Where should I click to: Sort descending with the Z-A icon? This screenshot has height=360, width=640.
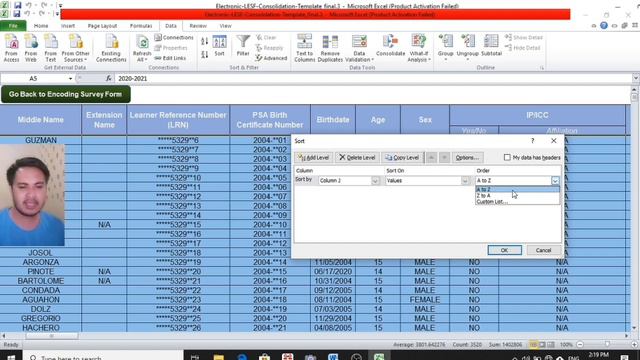click(204, 54)
